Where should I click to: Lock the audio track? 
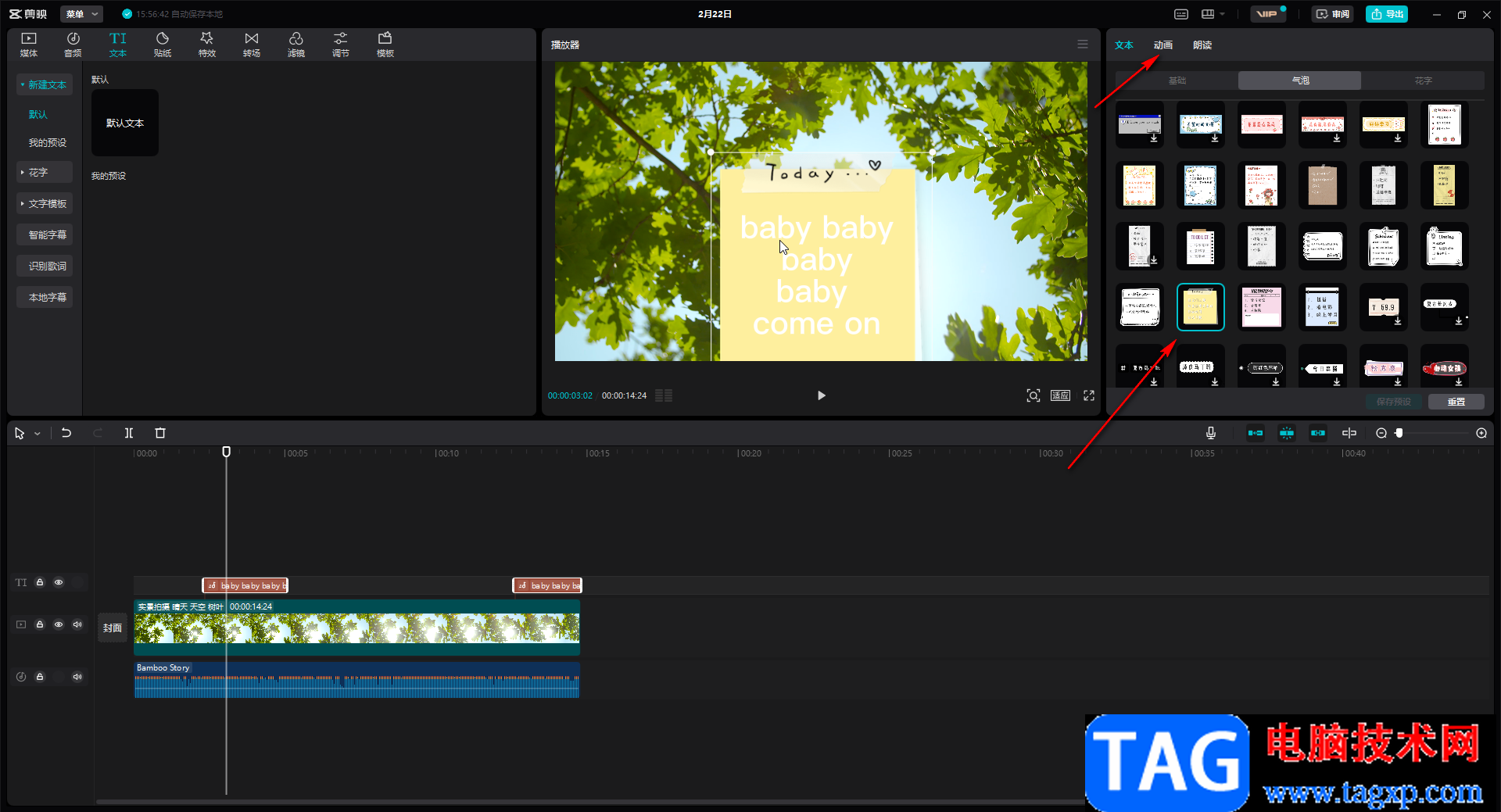click(x=40, y=677)
